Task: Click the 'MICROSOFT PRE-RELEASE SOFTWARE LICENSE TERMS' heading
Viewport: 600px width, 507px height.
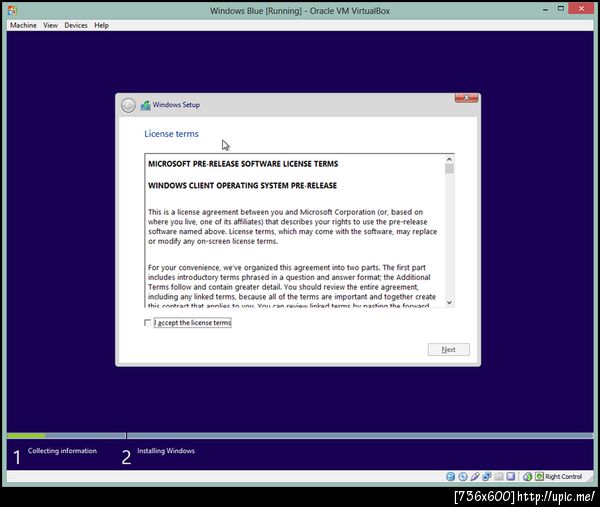Action: (243, 164)
